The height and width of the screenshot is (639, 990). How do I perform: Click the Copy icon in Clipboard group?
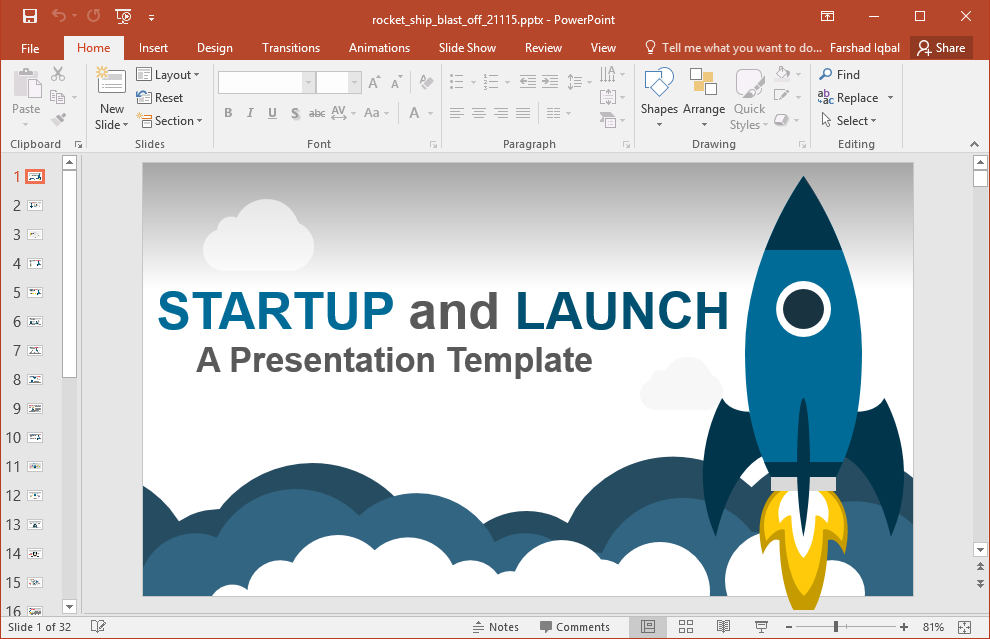pyautogui.click(x=57, y=97)
